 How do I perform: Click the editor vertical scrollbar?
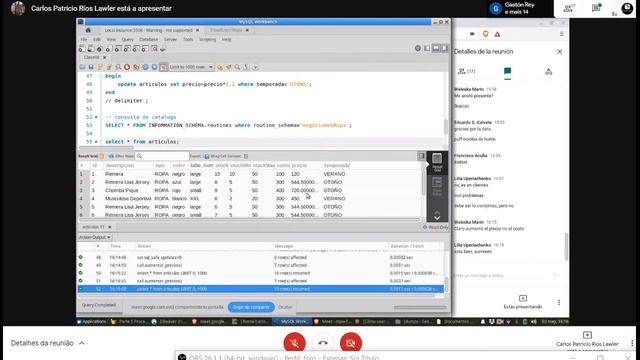(446, 127)
